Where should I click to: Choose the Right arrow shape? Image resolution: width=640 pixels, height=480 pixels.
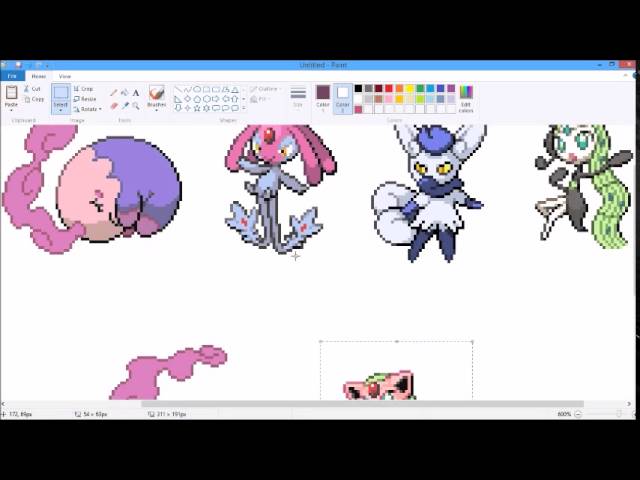click(216, 99)
